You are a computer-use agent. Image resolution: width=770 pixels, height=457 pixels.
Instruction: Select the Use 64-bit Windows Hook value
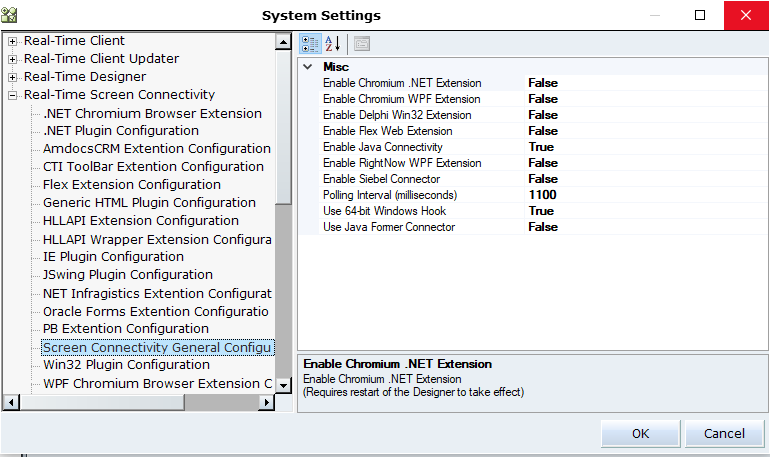pyautogui.click(x=541, y=211)
